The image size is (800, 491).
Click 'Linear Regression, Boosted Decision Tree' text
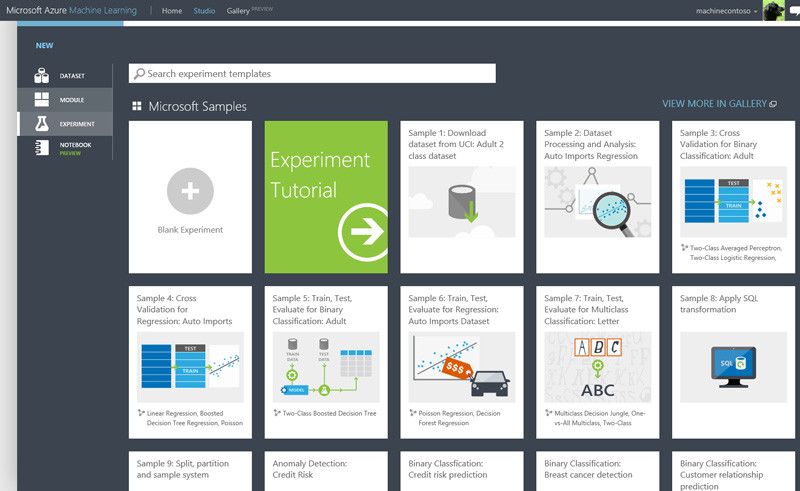click(x=194, y=418)
